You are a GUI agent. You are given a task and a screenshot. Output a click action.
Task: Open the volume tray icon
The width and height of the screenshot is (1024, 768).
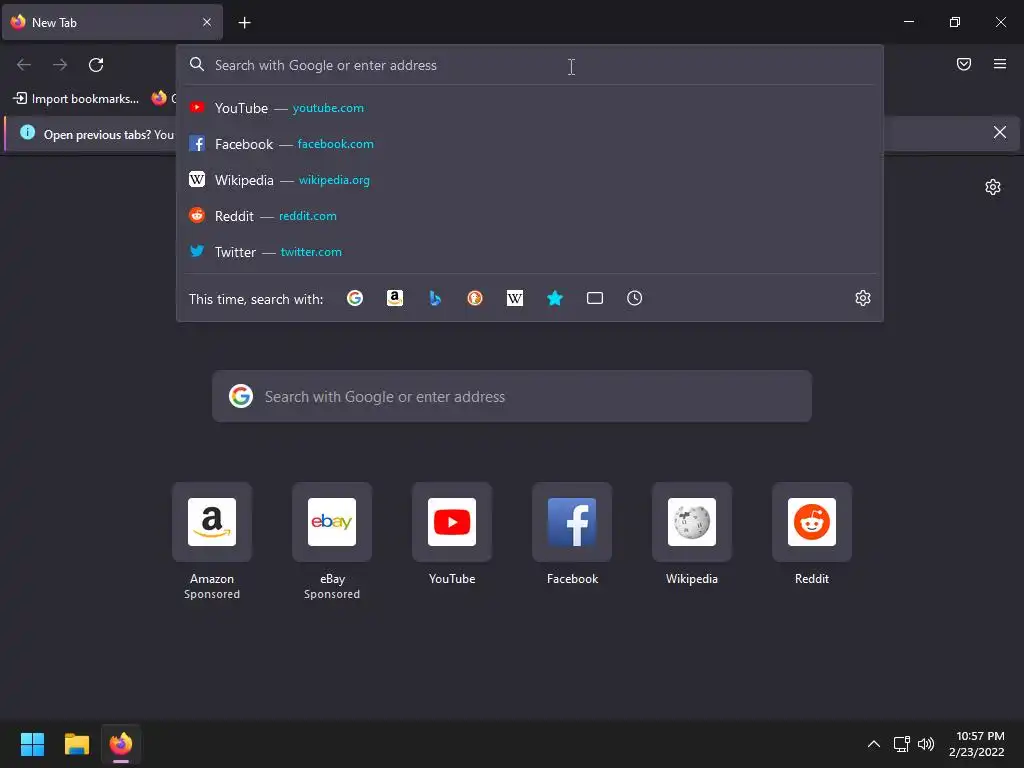tap(926, 744)
